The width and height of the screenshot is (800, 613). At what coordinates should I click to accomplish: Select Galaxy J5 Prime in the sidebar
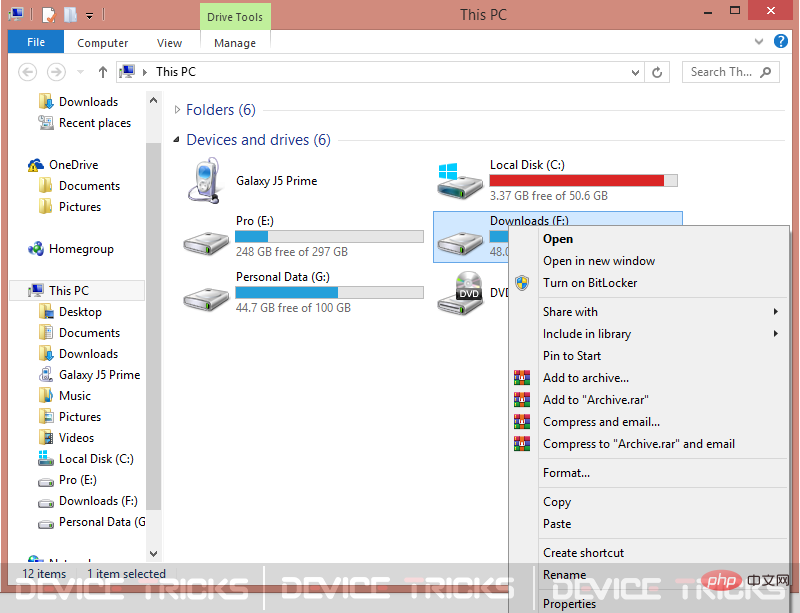tap(99, 375)
